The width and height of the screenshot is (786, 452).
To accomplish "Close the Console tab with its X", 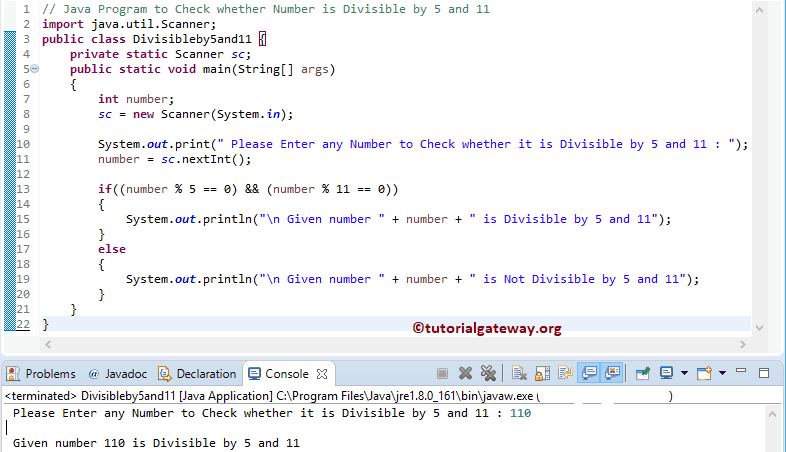I will (322, 374).
